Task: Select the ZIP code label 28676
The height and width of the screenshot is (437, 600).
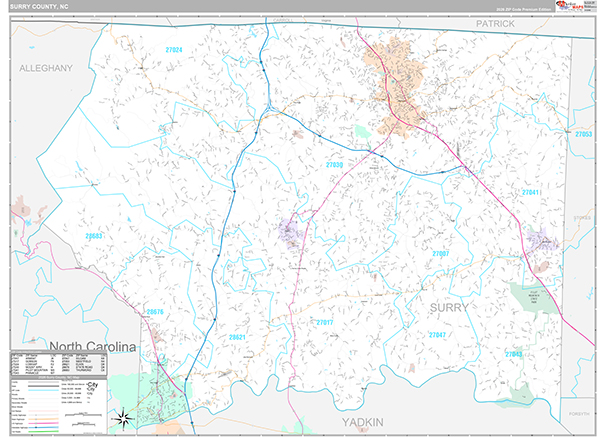Action: pos(155,312)
